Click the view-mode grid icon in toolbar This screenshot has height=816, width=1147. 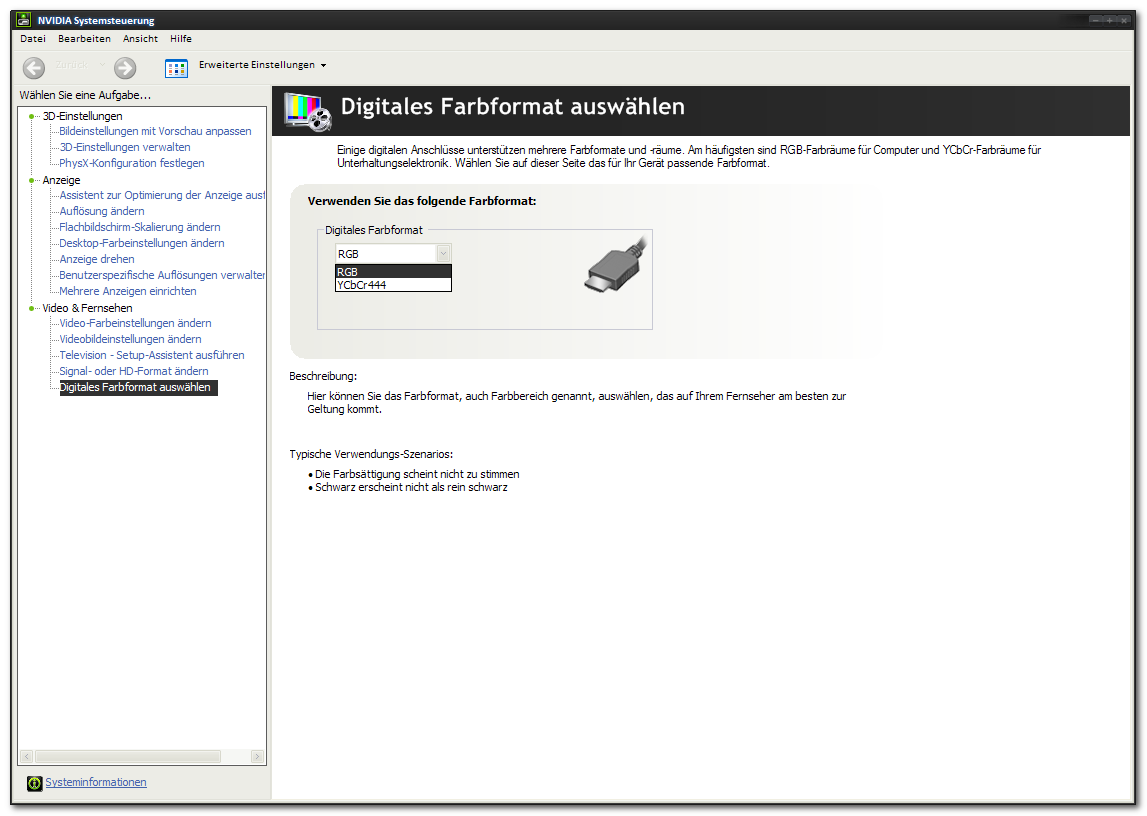[176, 69]
